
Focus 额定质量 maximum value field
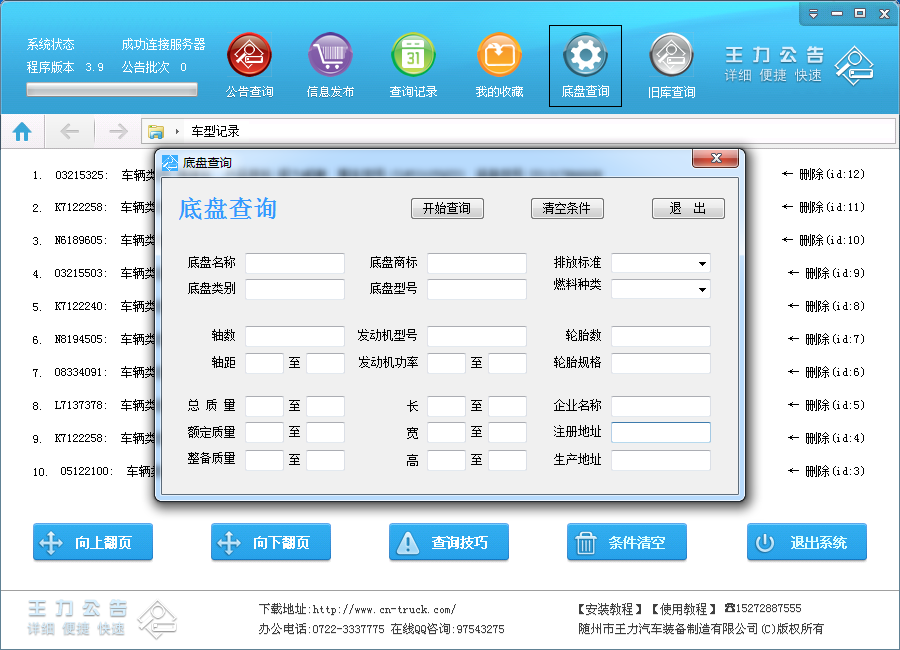tap(325, 433)
